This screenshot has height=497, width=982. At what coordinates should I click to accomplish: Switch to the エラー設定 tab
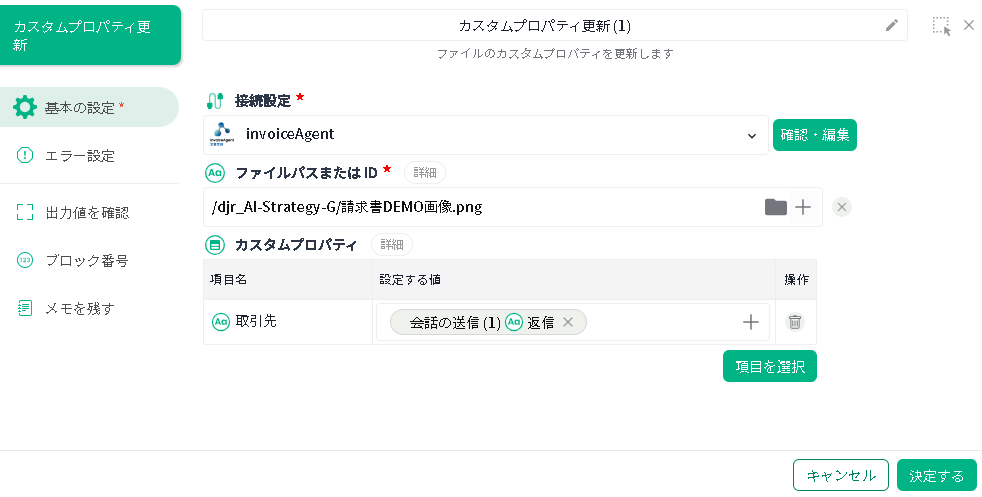coord(80,156)
